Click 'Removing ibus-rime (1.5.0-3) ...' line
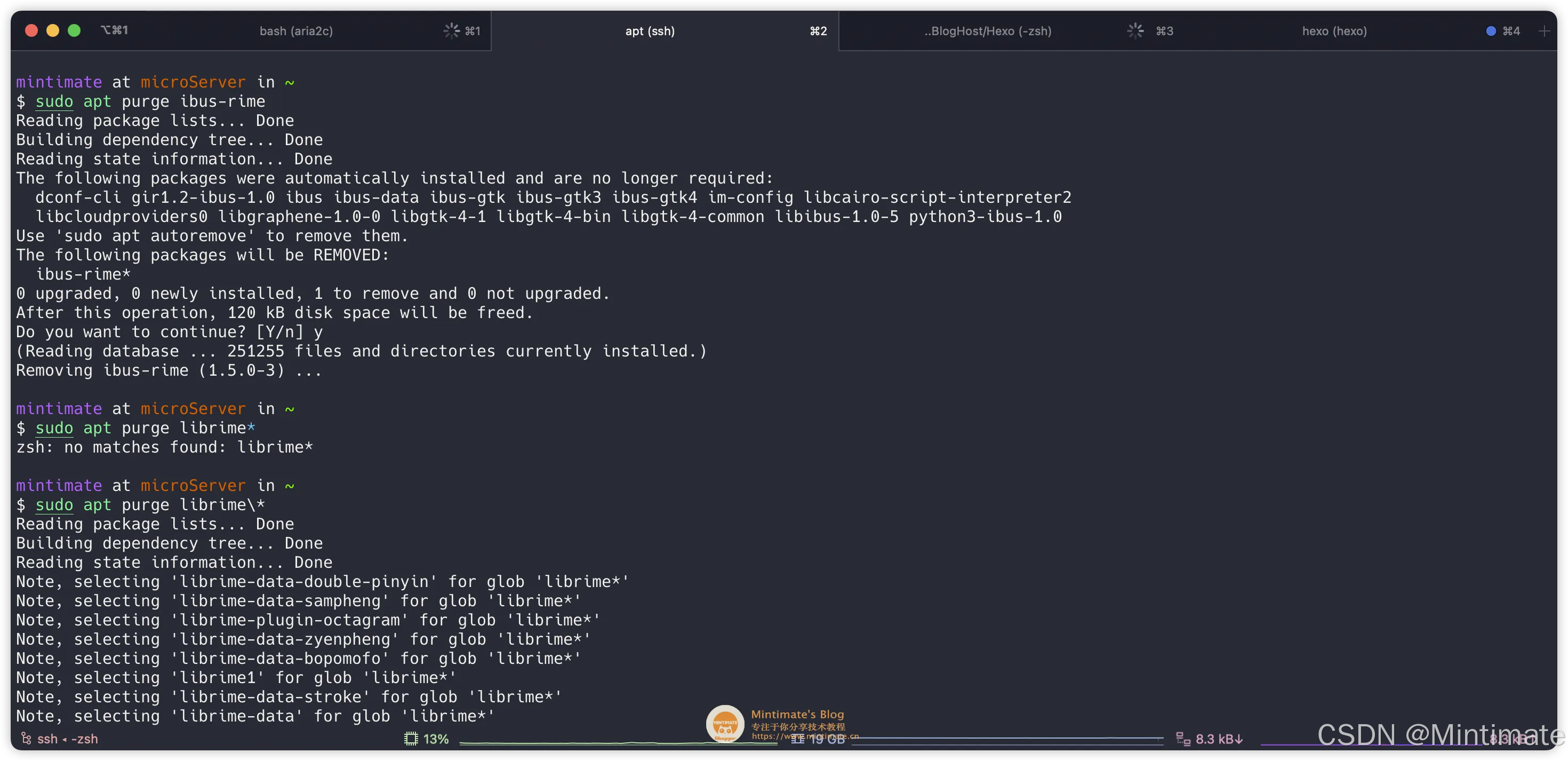Image resolution: width=1568 pixels, height=761 pixels. click(169, 370)
